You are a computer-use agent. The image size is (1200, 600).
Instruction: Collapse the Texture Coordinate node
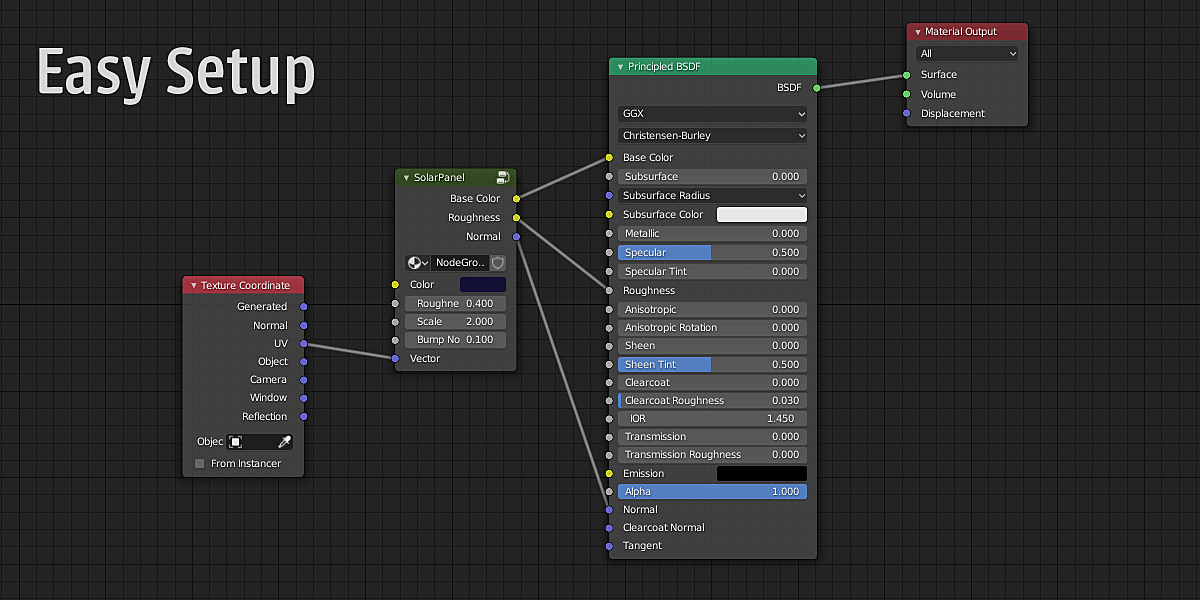coord(193,286)
